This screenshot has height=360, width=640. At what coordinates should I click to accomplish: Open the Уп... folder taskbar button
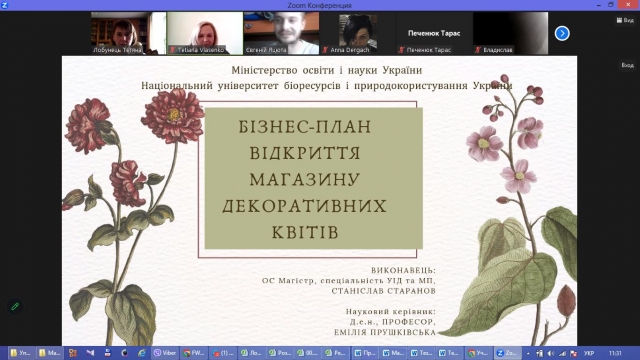coord(21,353)
